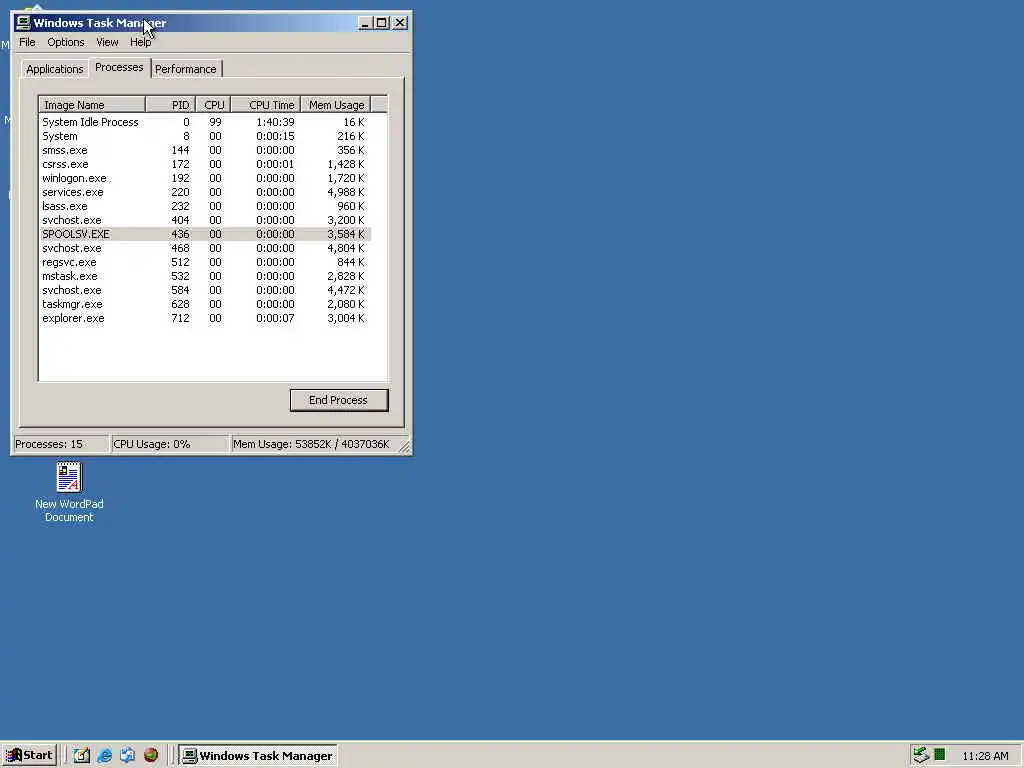
Task: Click the Processes: 15 status bar field
Action: tap(61, 444)
